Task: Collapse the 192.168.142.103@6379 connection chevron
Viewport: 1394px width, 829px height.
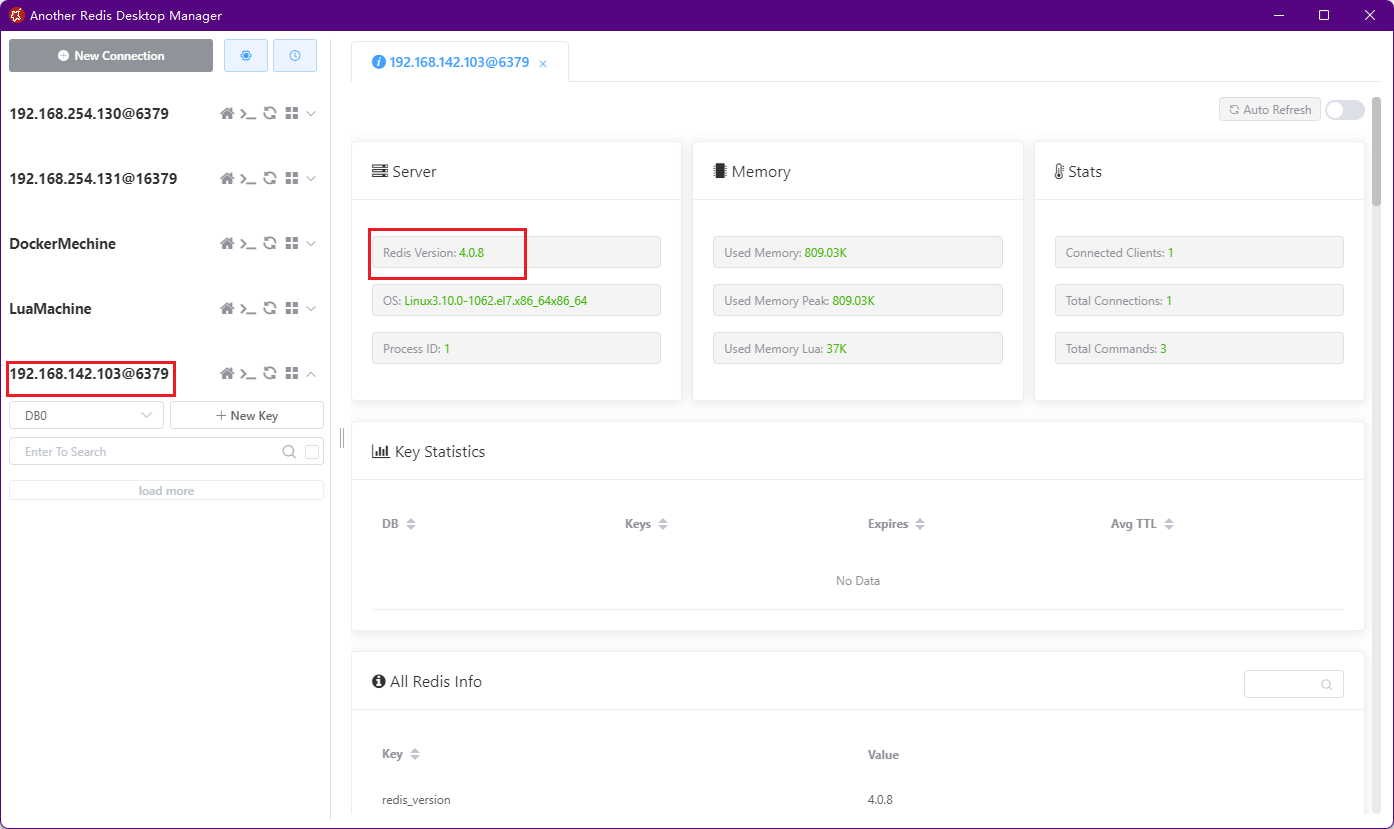Action: tap(311, 374)
